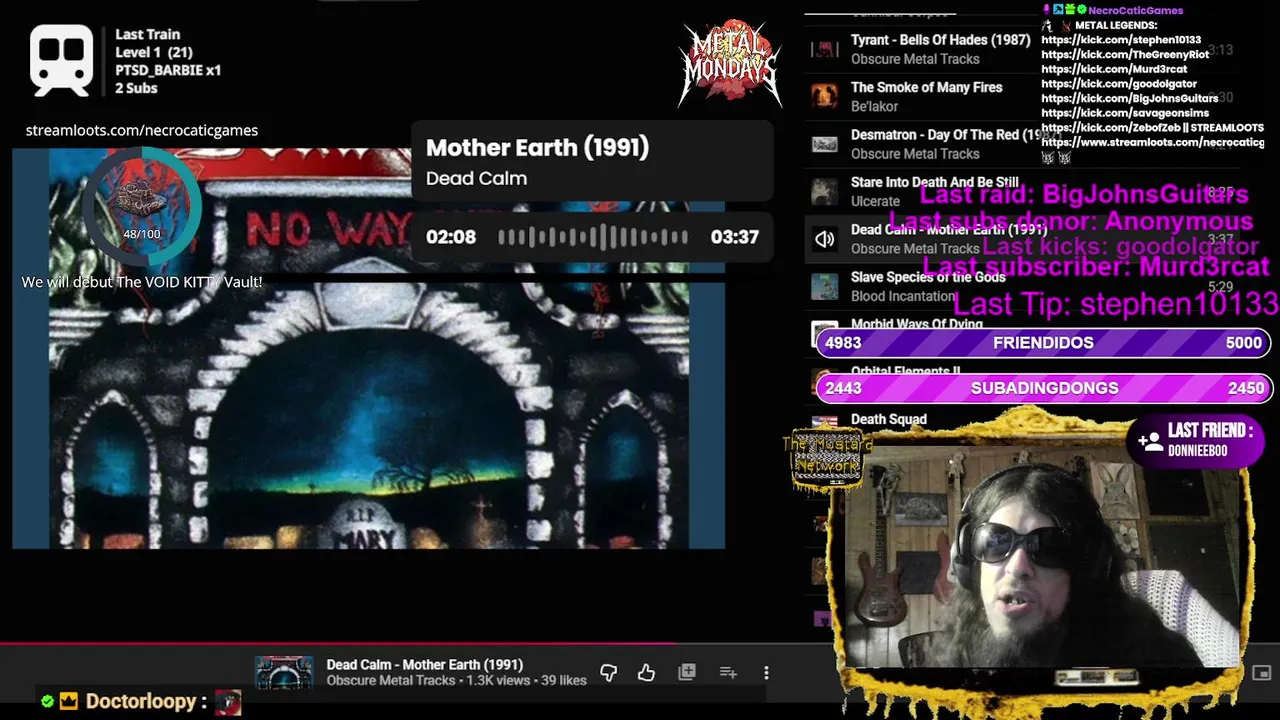Click the Slave Species of the Gods thumbnail
This screenshot has height=720, width=1280.
pos(824,286)
